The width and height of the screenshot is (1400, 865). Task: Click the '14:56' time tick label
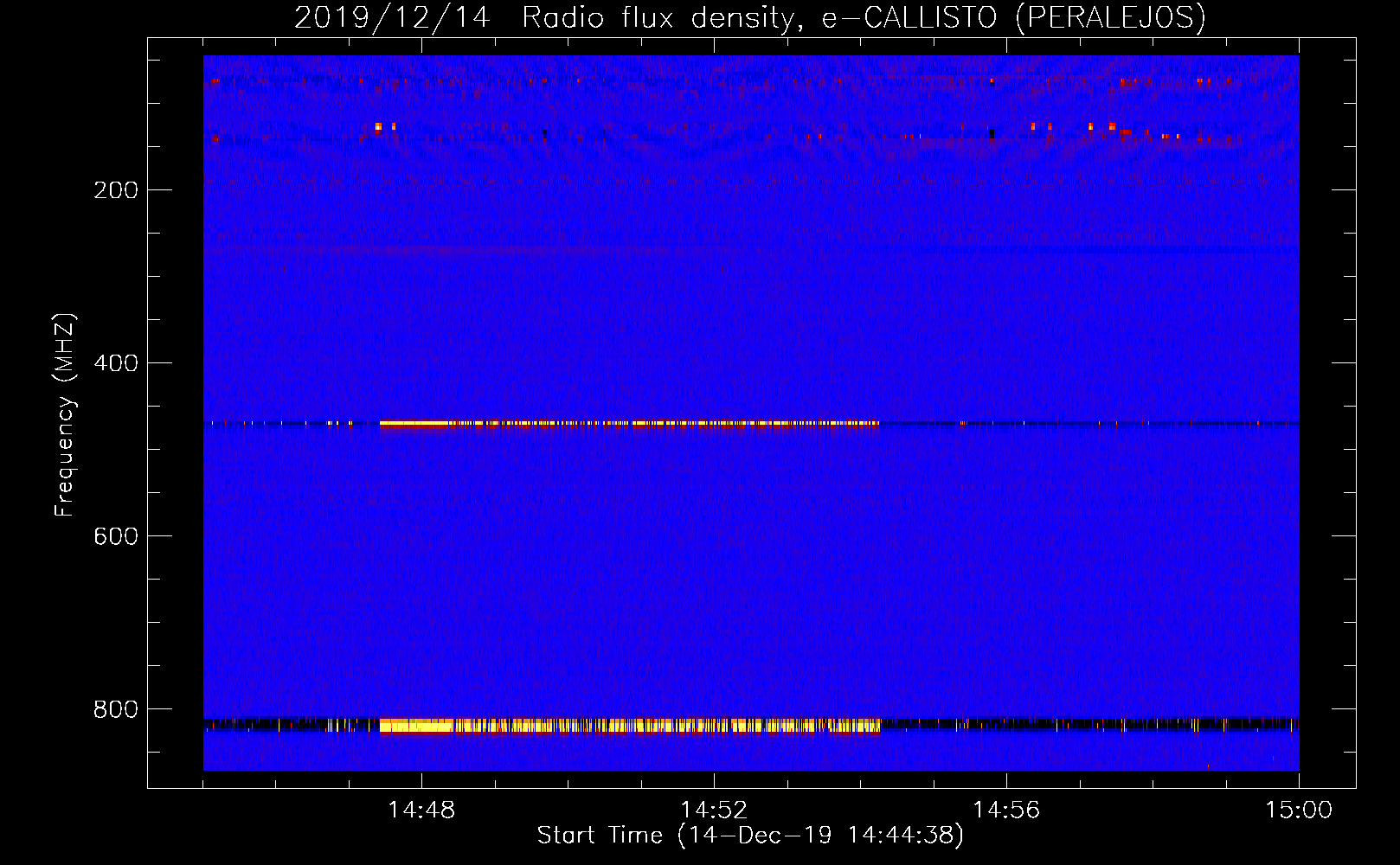(1006, 811)
